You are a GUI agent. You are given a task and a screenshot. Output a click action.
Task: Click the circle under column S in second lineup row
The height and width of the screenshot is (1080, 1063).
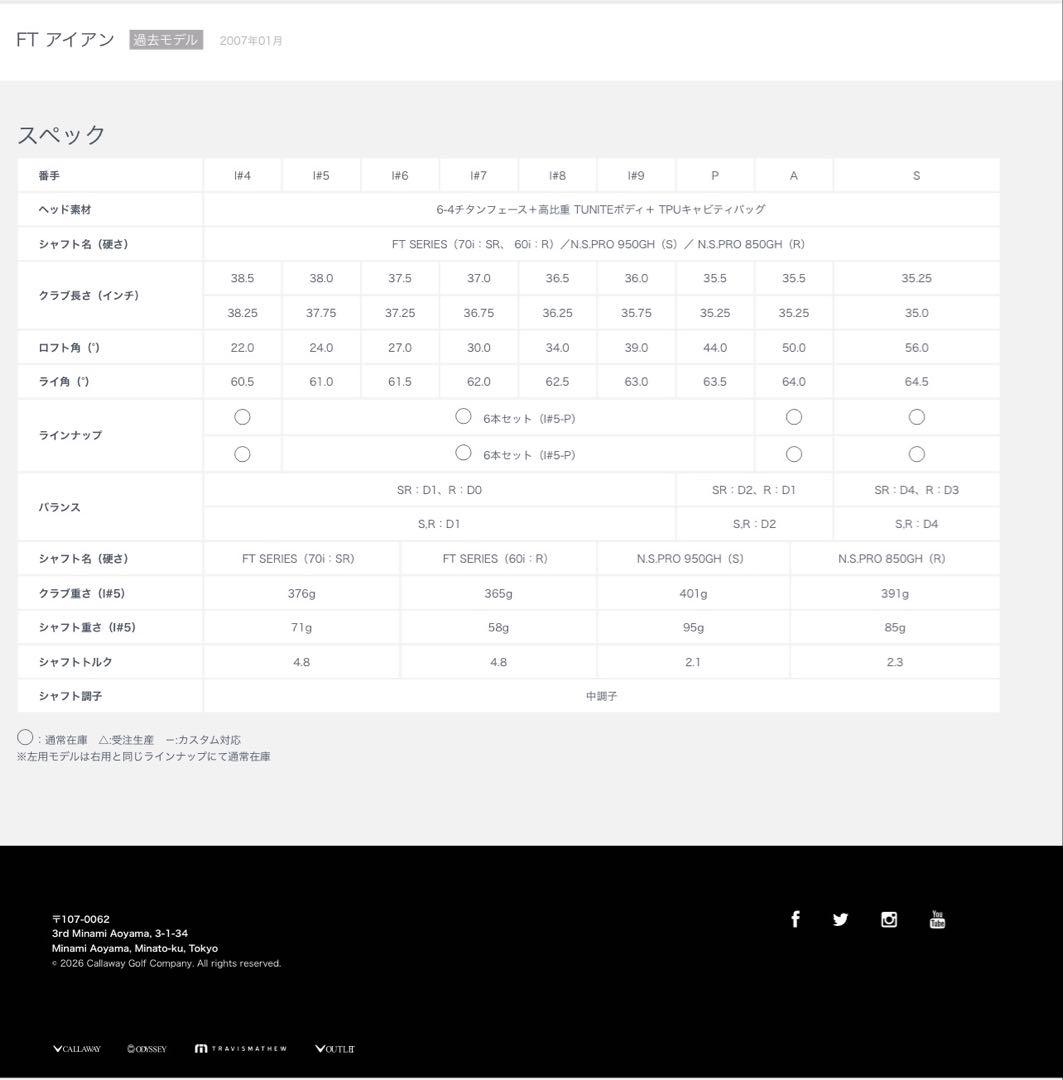[916, 454]
